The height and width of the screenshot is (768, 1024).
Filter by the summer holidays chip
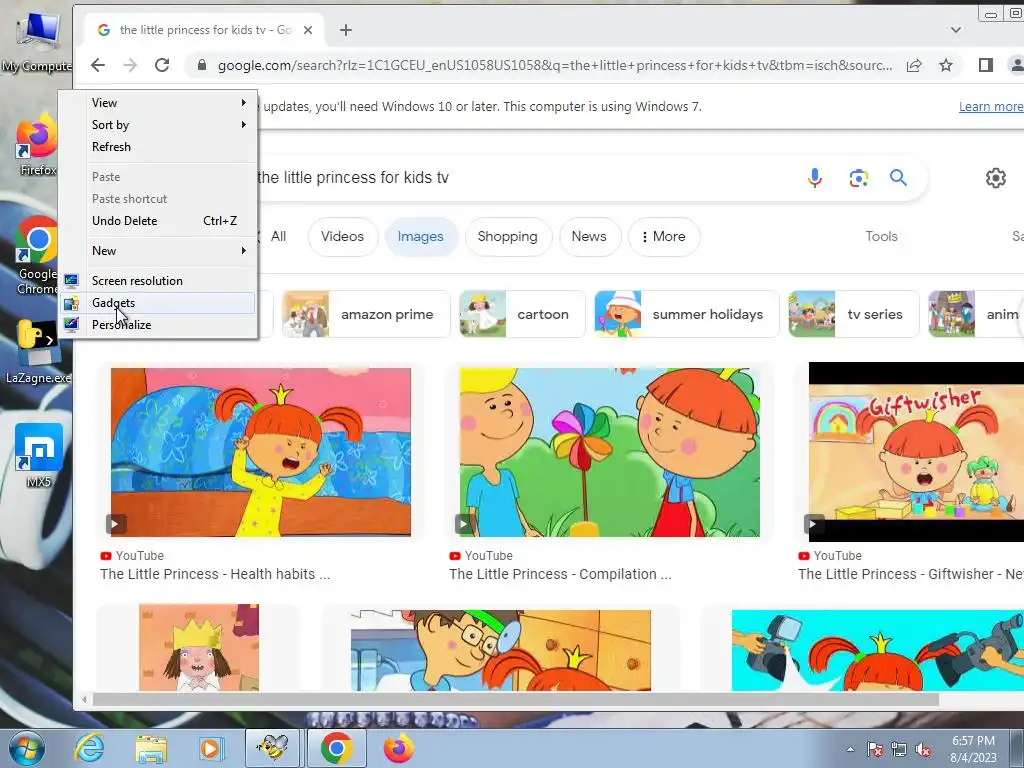(686, 314)
